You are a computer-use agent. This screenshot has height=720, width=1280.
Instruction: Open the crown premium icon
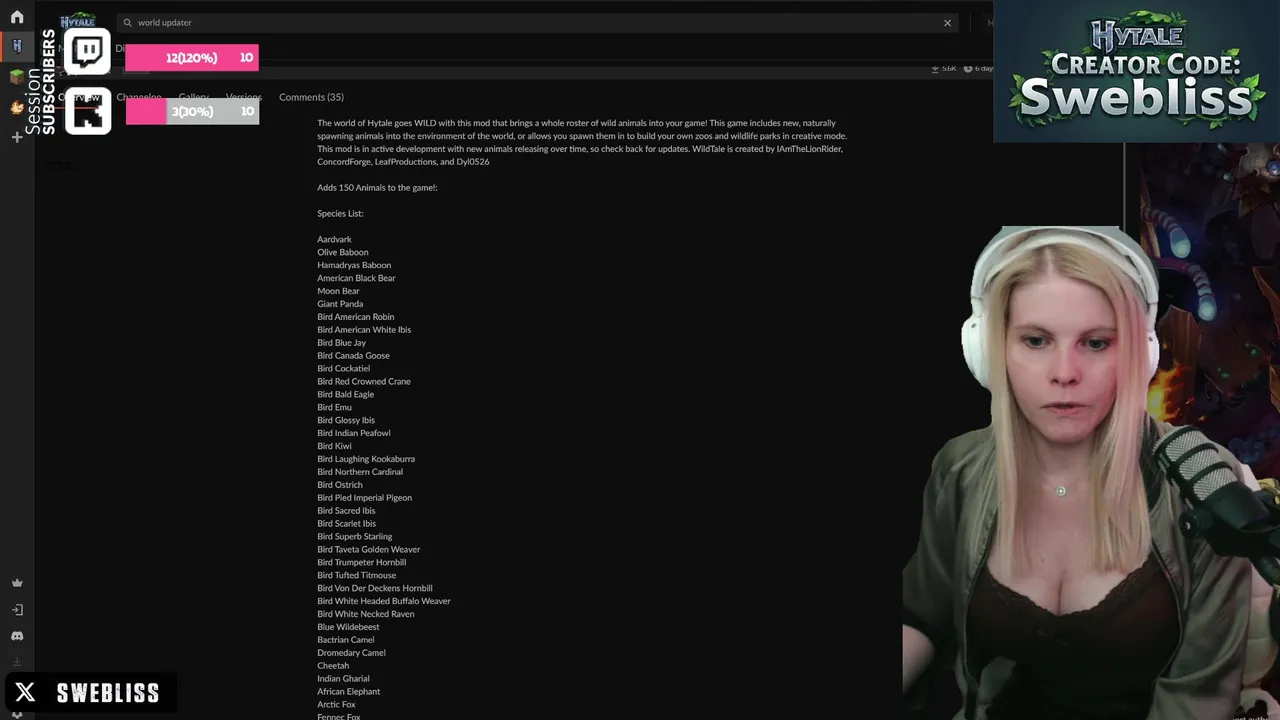click(x=17, y=583)
